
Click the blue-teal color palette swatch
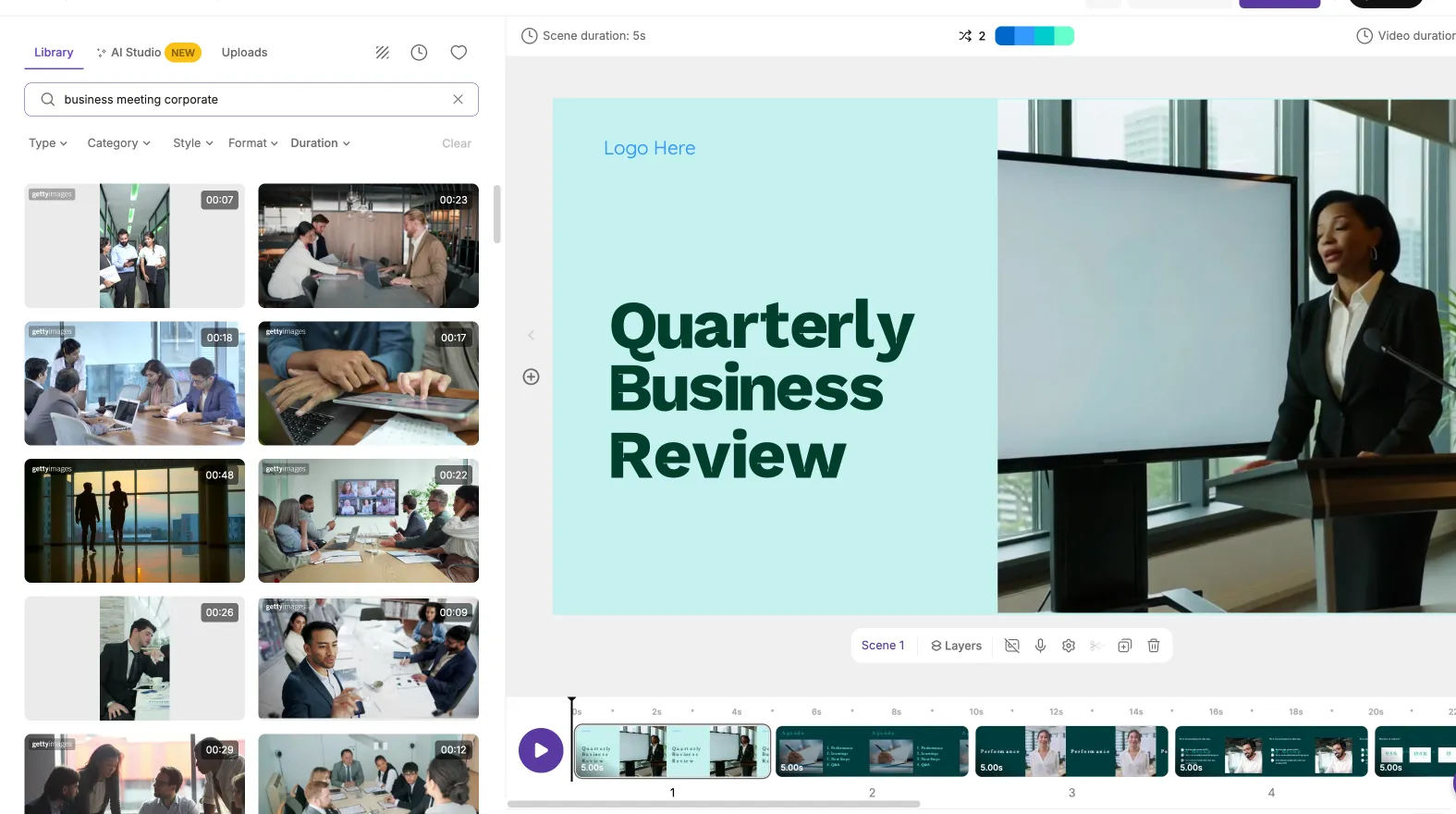point(1034,36)
